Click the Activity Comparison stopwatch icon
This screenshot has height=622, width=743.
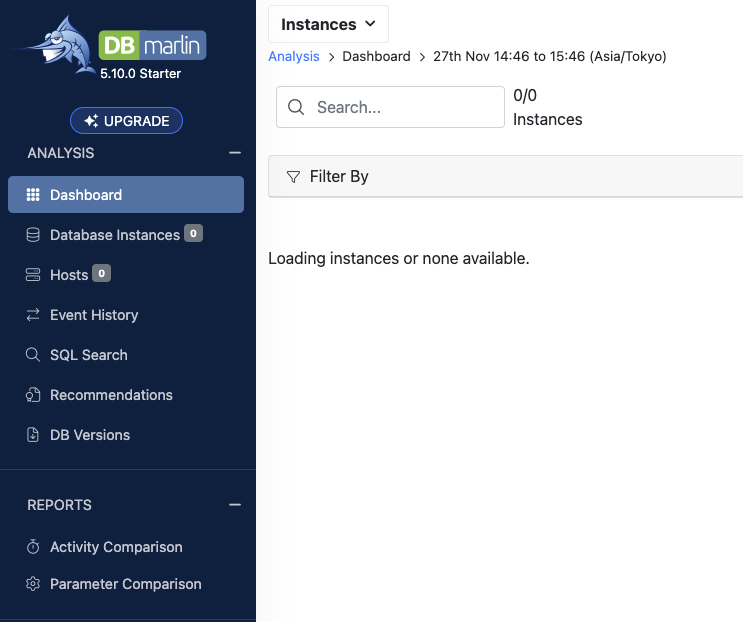pos(33,547)
